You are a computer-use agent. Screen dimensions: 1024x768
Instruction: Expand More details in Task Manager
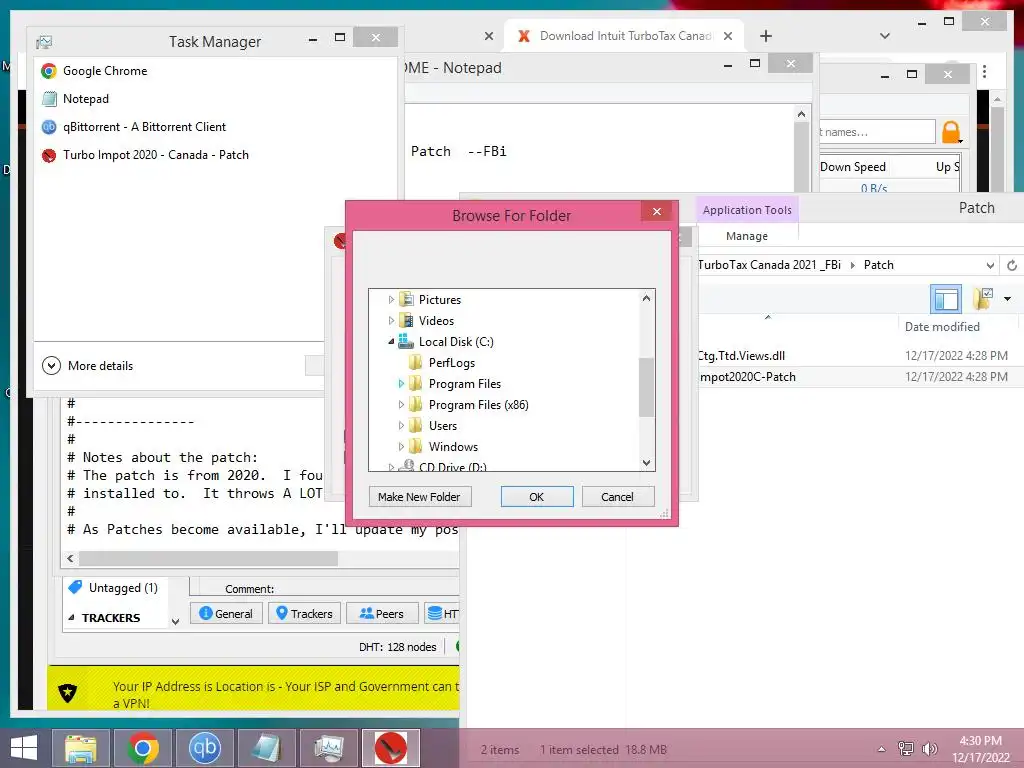88,366
